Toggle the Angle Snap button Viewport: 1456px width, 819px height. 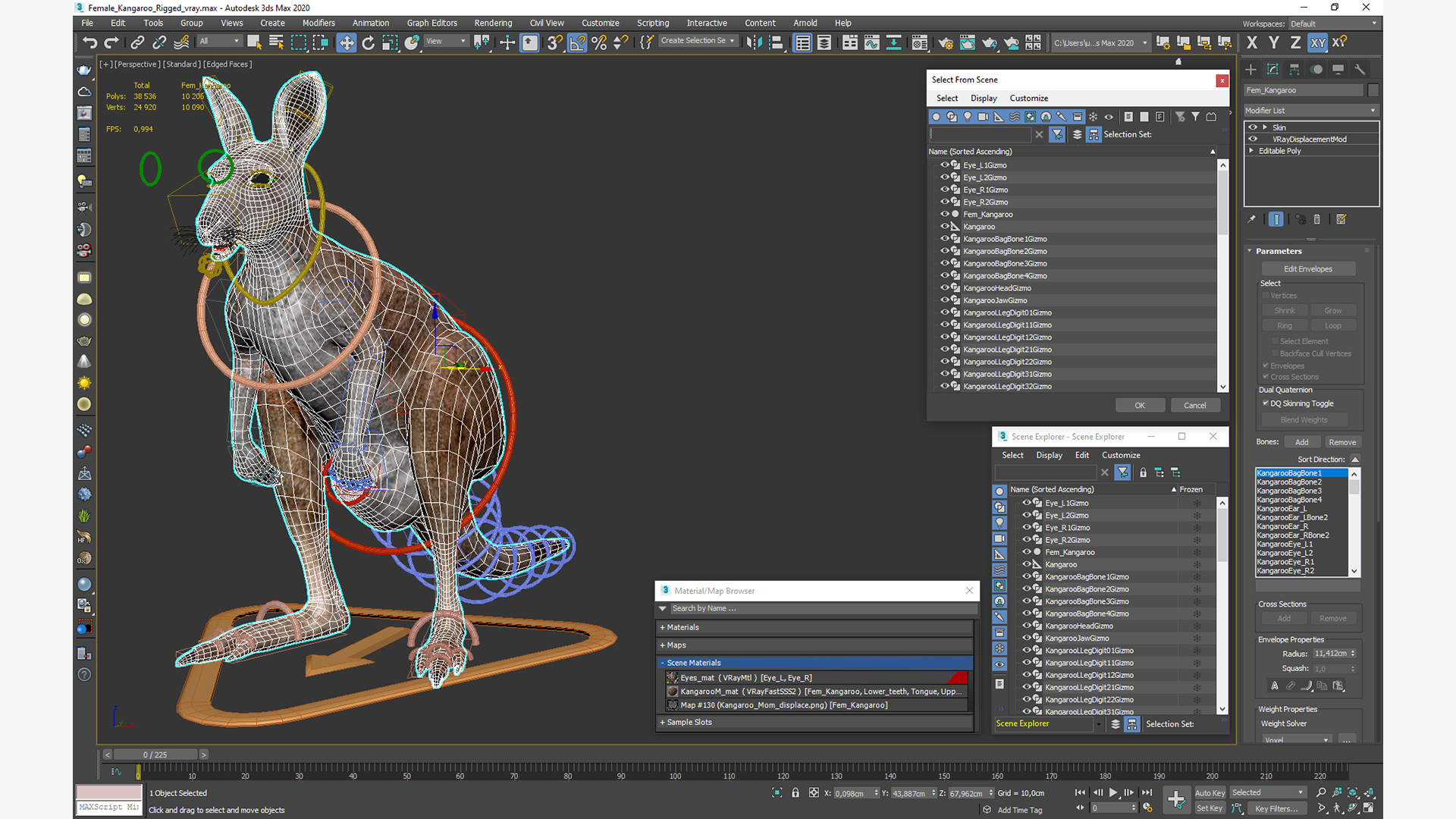click(577, 42)
